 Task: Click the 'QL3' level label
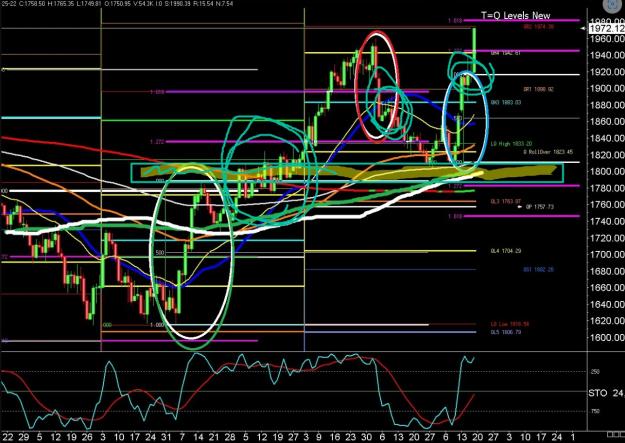(x=506, y=202)
